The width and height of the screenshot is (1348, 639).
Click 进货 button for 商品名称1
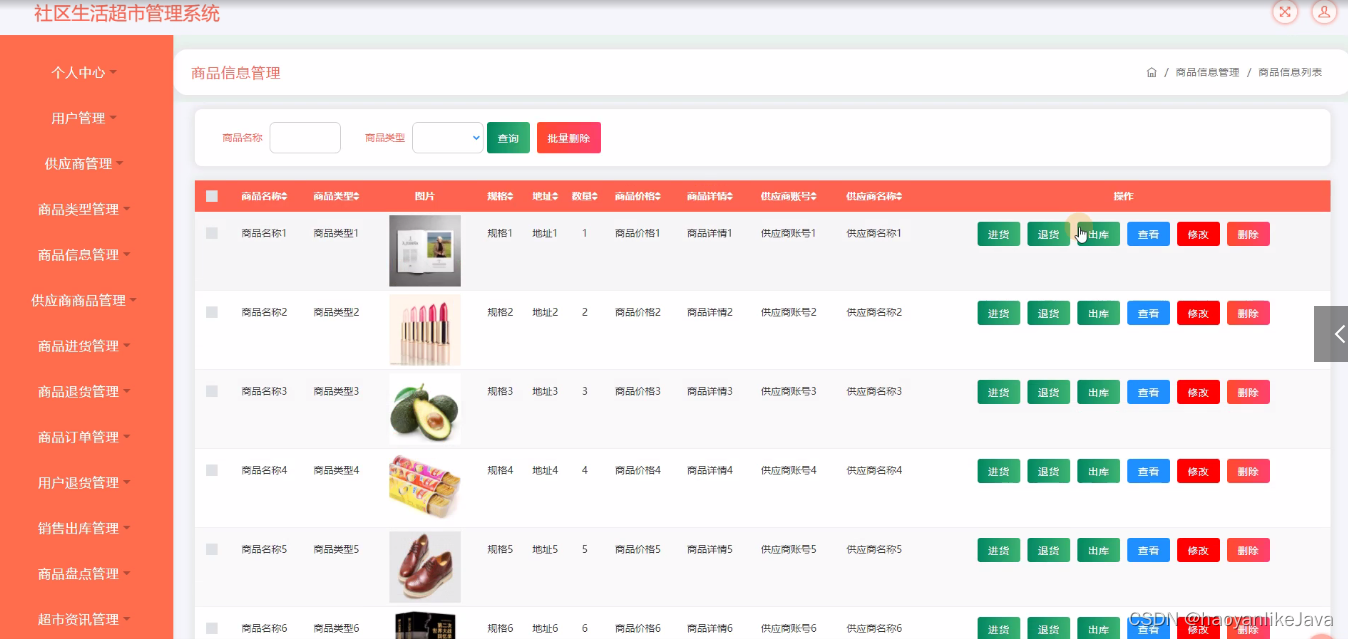point(998,234)
